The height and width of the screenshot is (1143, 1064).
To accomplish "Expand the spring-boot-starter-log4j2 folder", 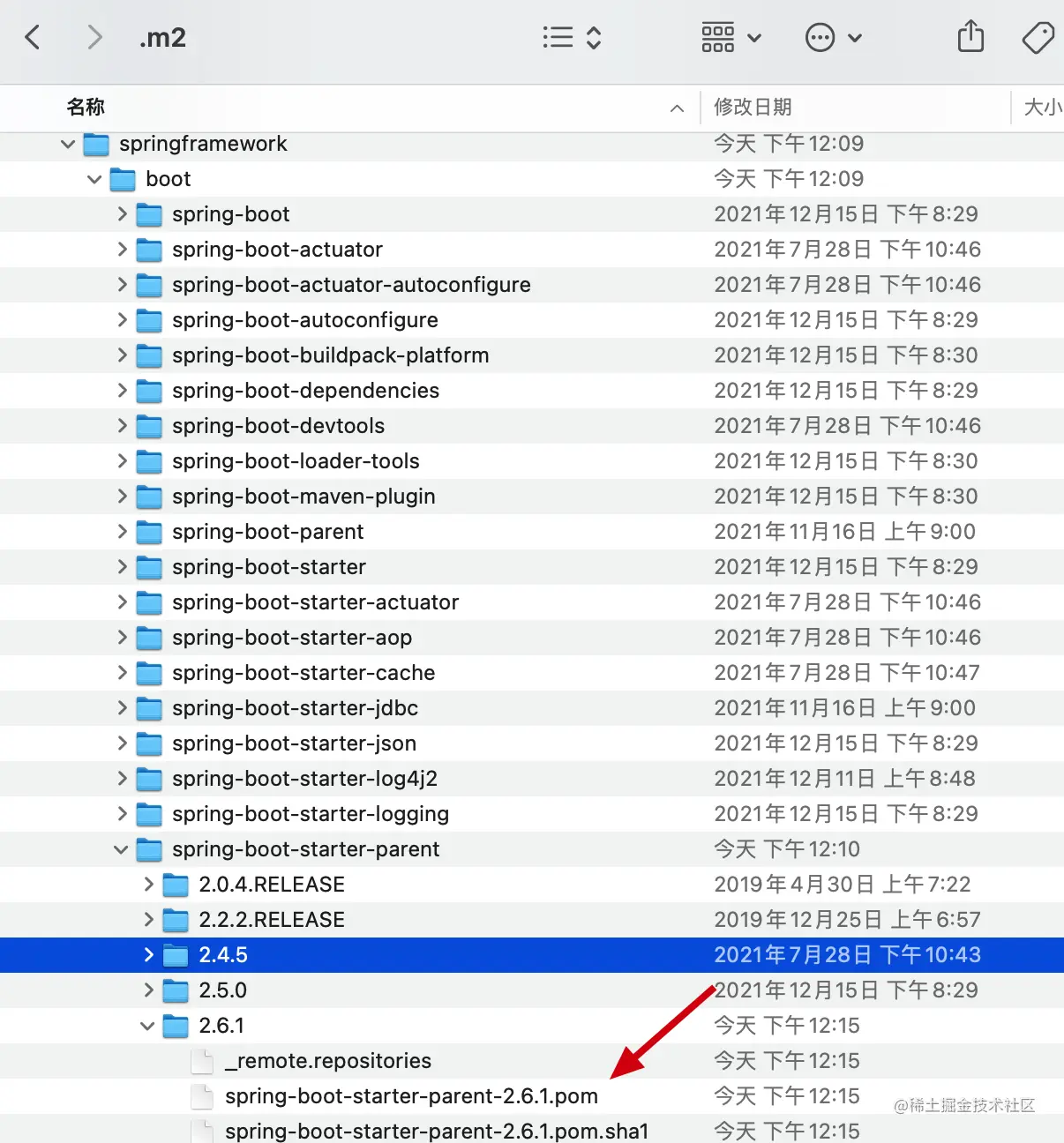I will pyautogui.click(x=122, y=779).
